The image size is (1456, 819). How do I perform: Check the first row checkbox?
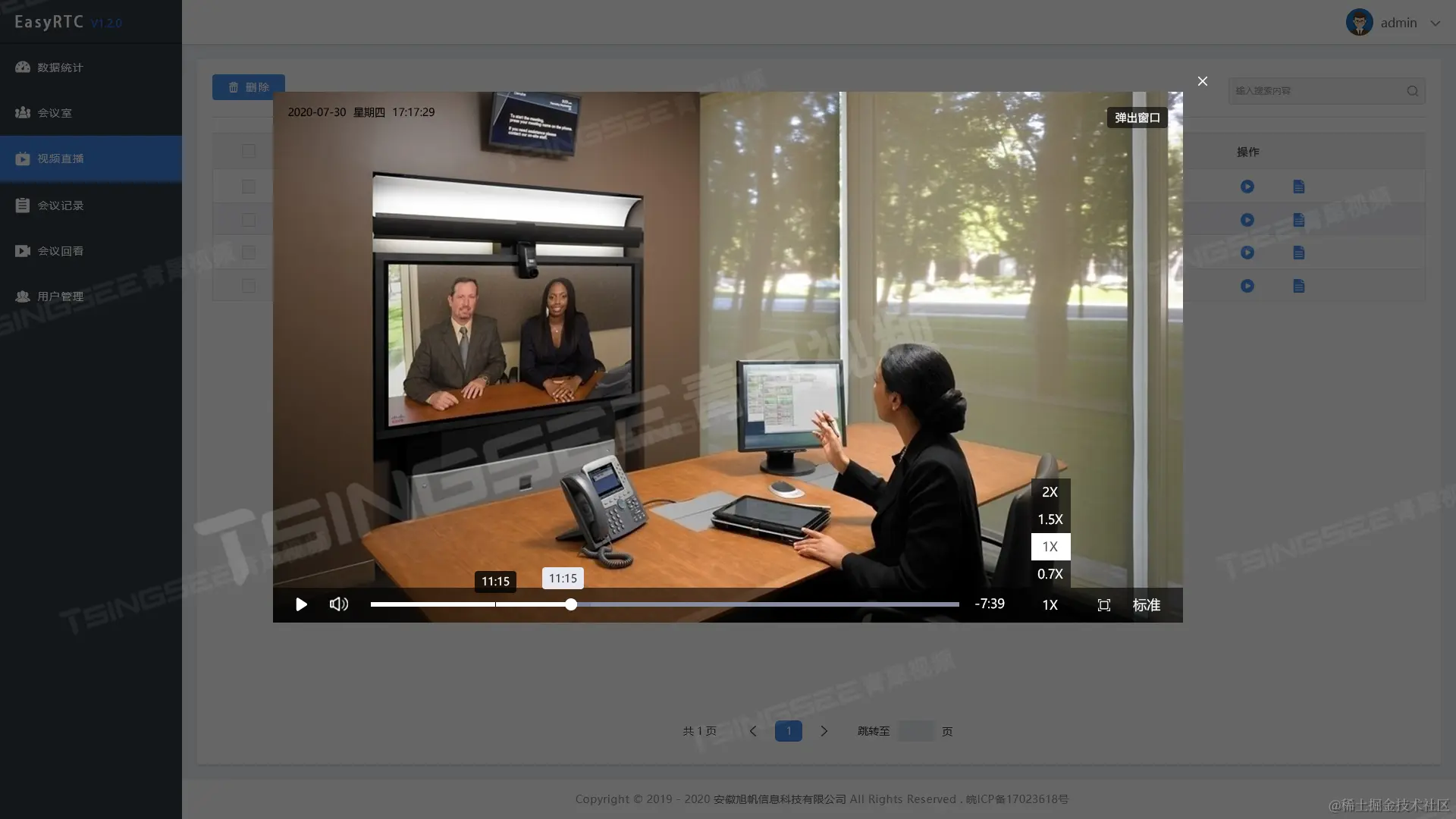[249, 187]
